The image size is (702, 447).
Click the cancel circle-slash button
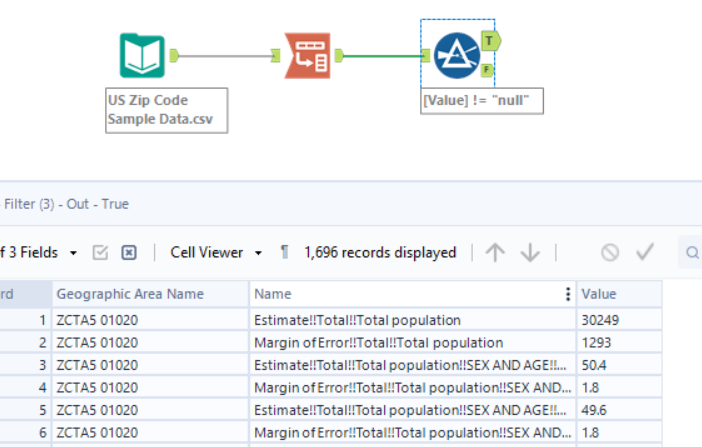pos(610,253)
